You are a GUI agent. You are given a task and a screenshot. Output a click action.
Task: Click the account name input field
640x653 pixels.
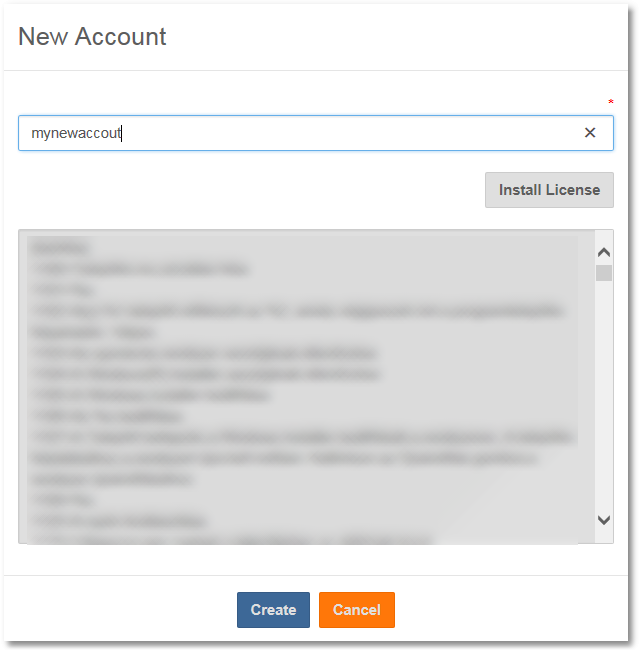pyautogui.click(x=300, y=133)
